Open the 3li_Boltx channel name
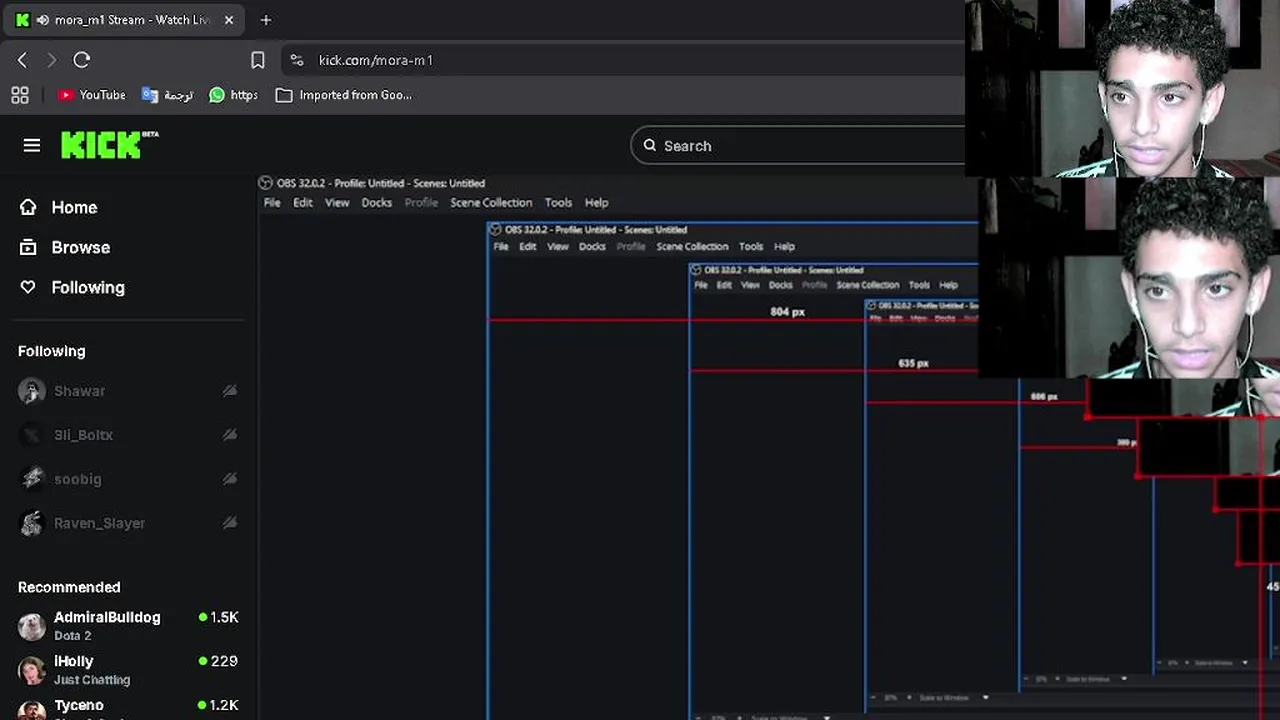Viewport: 1280px width, 720px height. (83, 435)
